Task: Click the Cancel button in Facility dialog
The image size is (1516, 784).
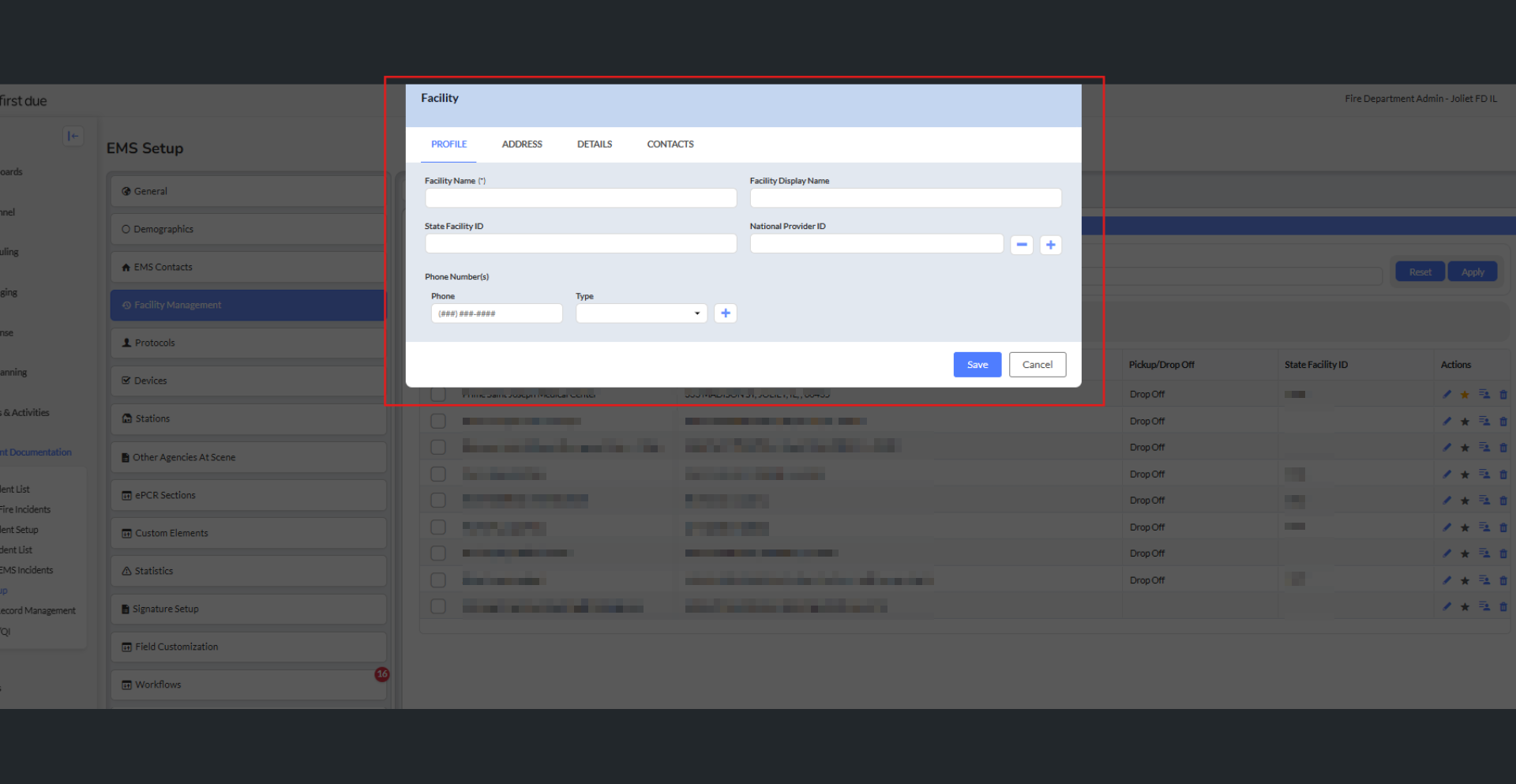Action: pos(1037,365)
